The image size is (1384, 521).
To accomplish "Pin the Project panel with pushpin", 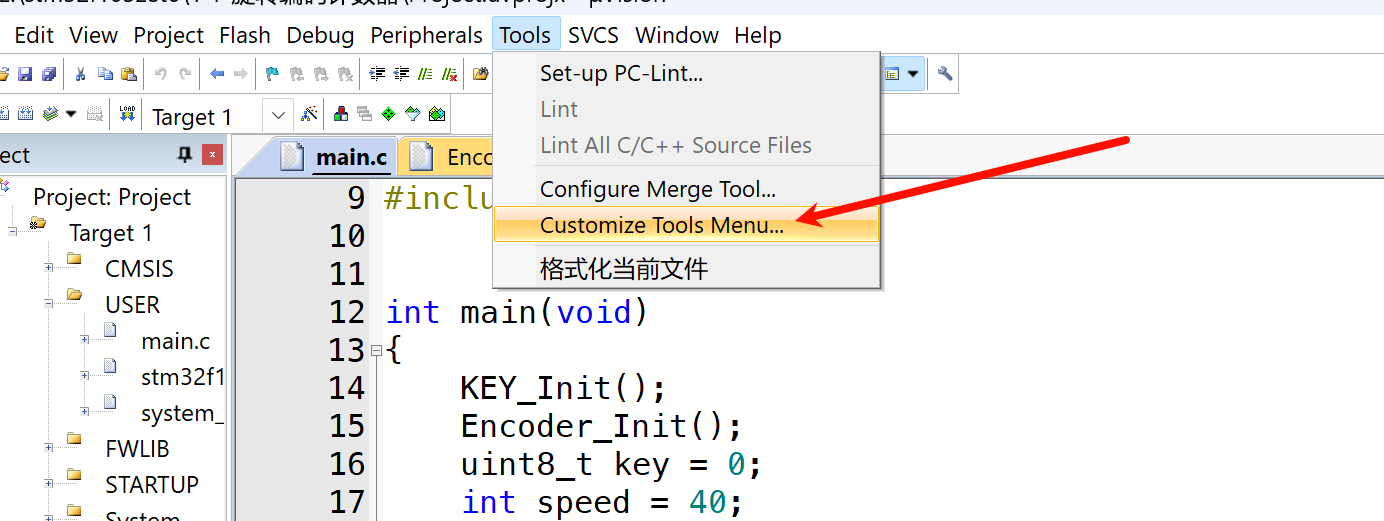I will point(184,155).
